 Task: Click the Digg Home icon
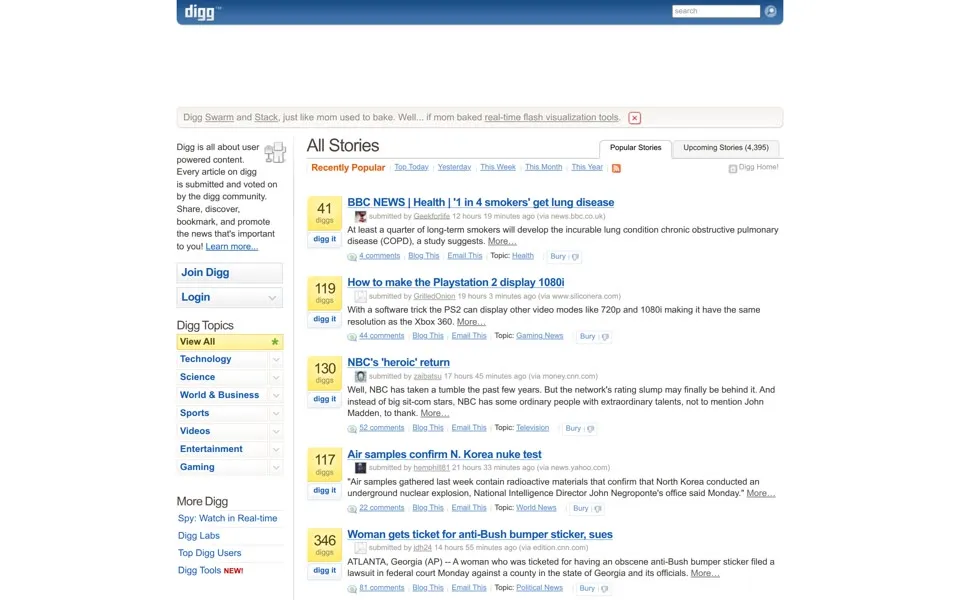732,168
